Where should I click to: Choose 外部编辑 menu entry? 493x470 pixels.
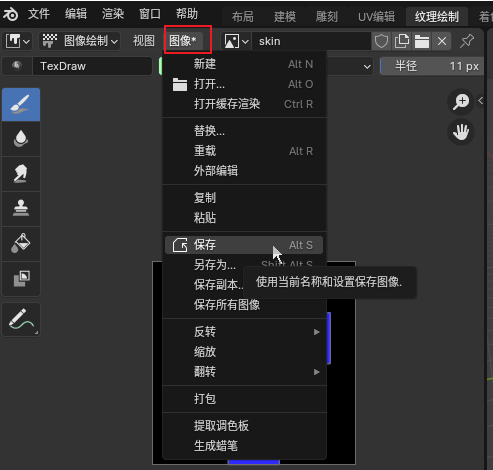pos(244,171)
